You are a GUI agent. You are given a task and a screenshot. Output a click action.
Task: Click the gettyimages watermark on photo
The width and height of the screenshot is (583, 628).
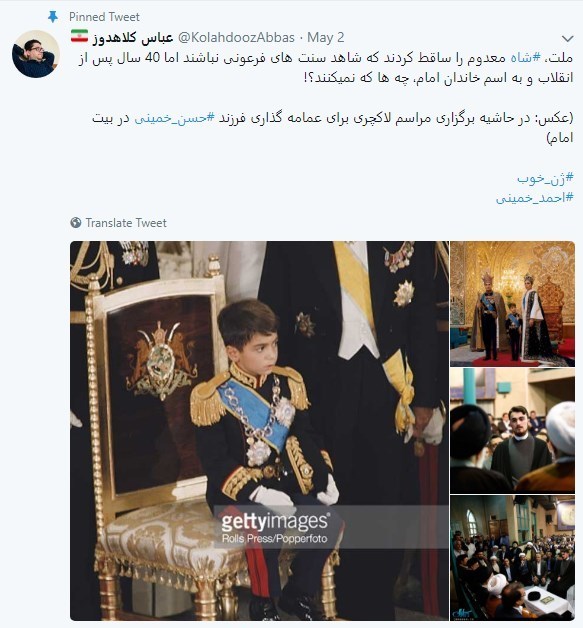275,527
